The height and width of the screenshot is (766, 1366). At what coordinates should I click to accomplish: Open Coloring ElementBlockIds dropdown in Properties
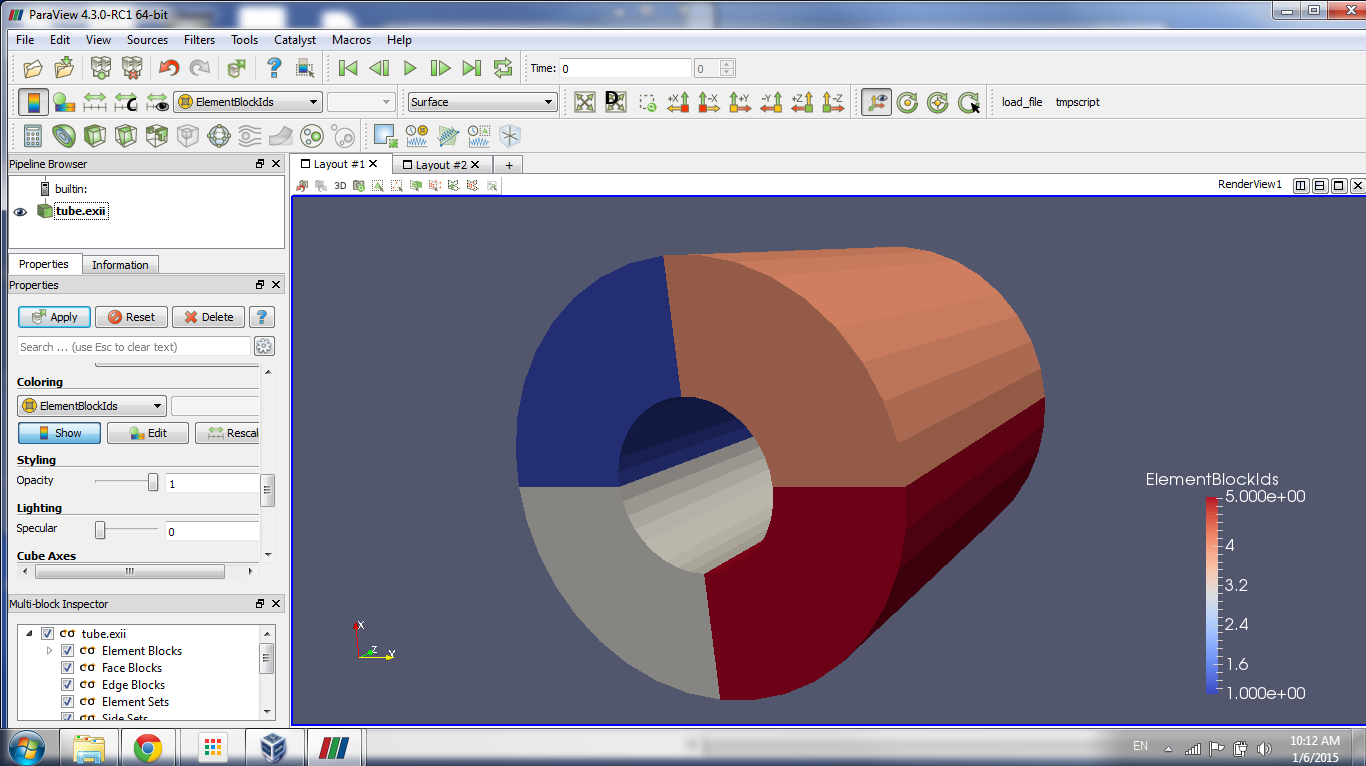92,406
